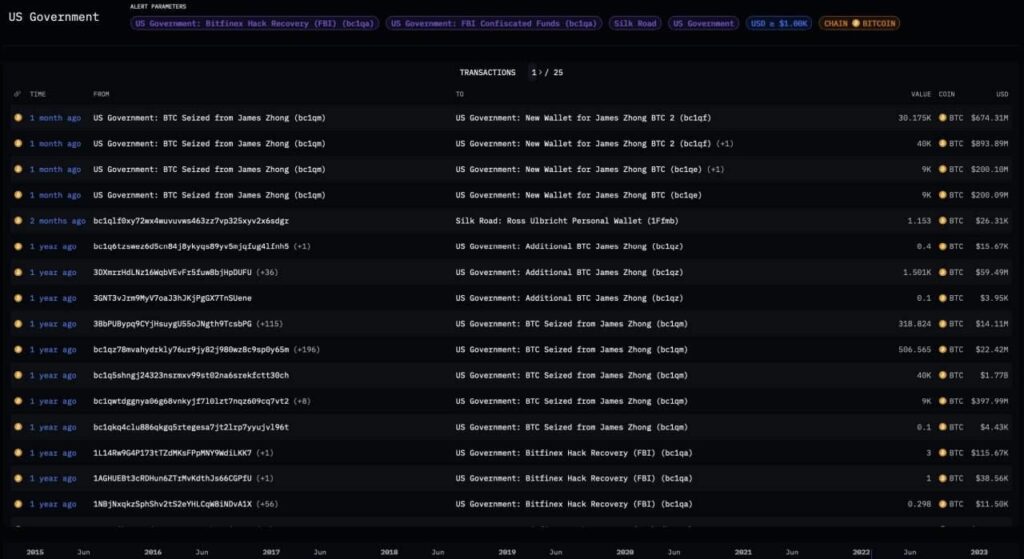
Task: Expand the (+196) additional senders badge
Action: [x=305, y=350]
